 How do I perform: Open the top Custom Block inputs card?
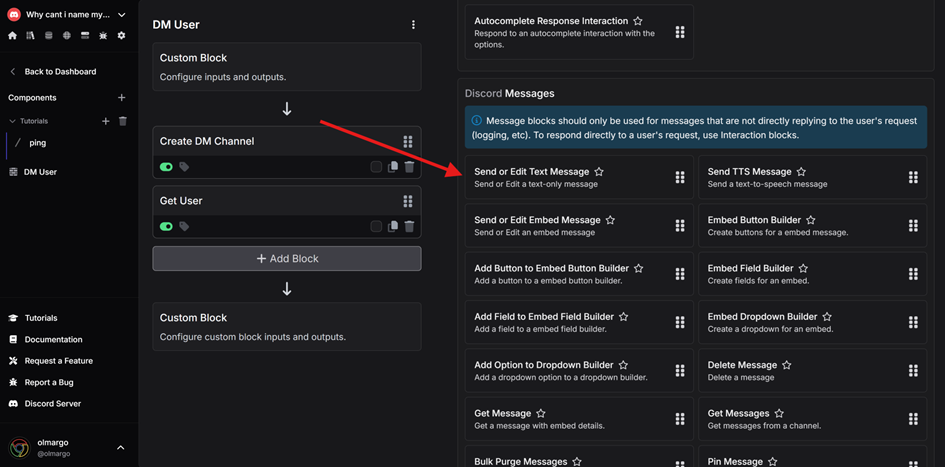pyautogui.click(x=287, y=66)
